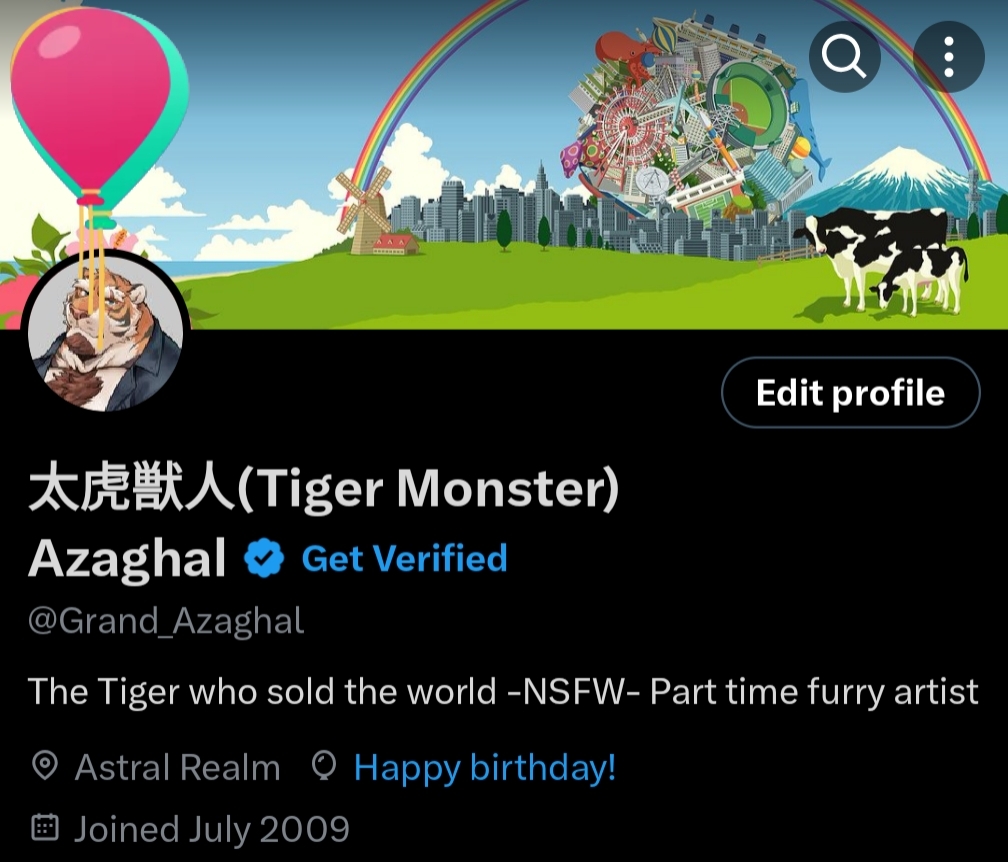
Task: Tap the cows in the header banner
Action: pos(884,260)
